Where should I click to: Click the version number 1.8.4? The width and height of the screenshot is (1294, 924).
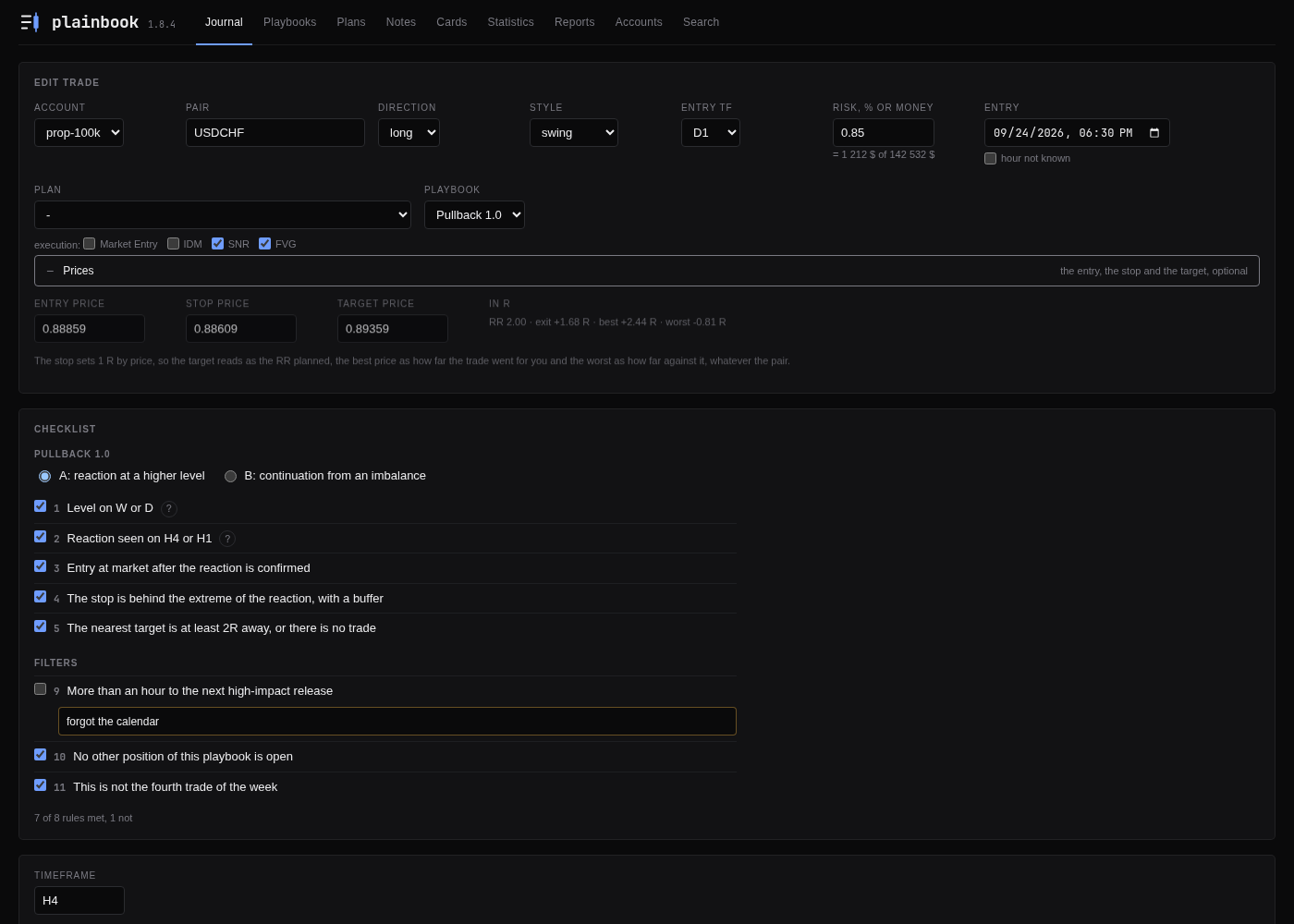point(162,25)
